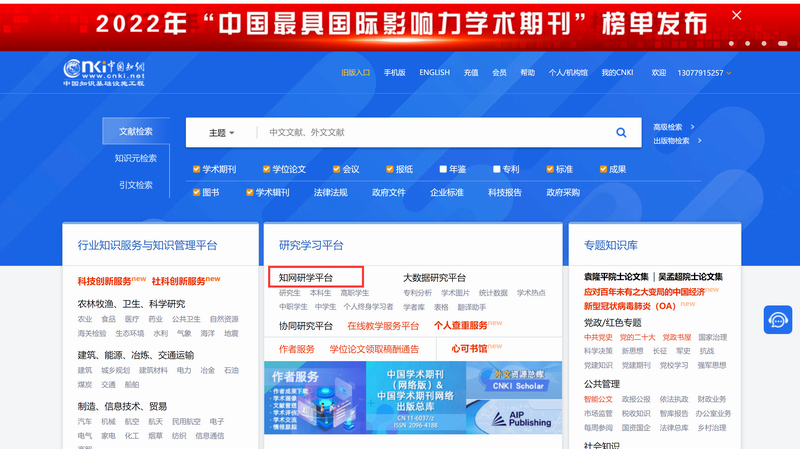Click the 旧版入口 menu link
800x449 pixels.
click(x=356, y=72)
